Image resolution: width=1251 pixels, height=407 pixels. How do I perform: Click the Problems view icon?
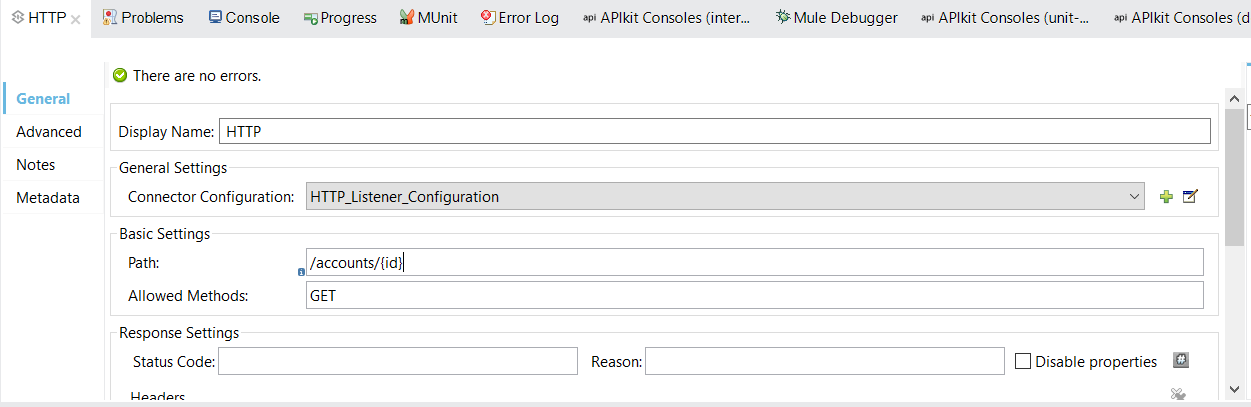tap(110, 18)
